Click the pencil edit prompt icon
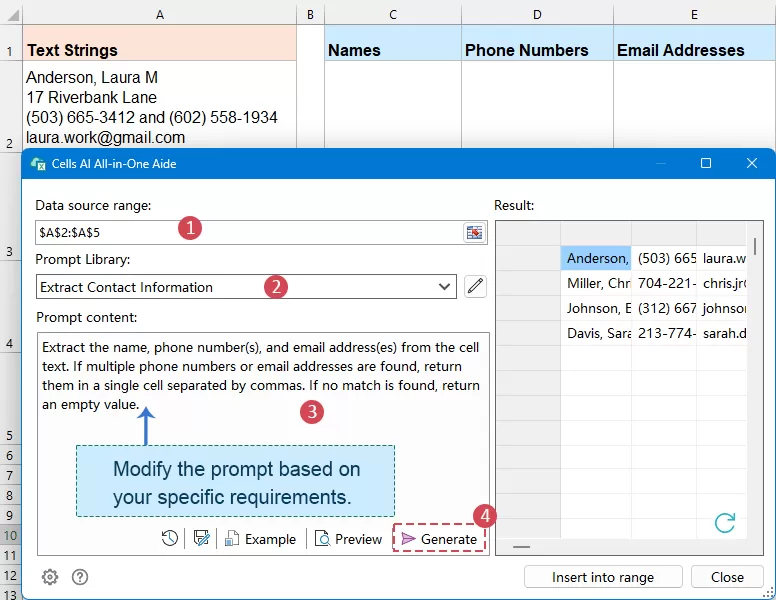The image size is (776, 600). coord(475,286)
